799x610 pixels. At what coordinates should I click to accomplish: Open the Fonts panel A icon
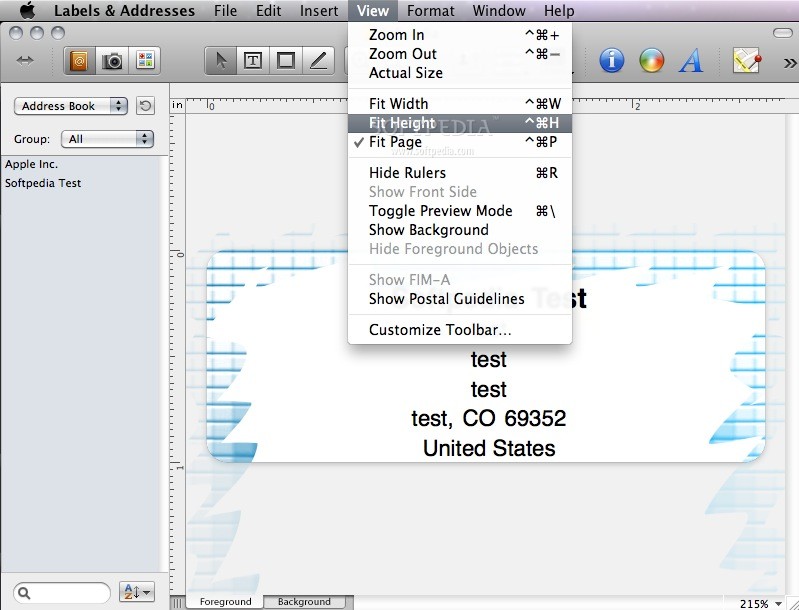691,61
